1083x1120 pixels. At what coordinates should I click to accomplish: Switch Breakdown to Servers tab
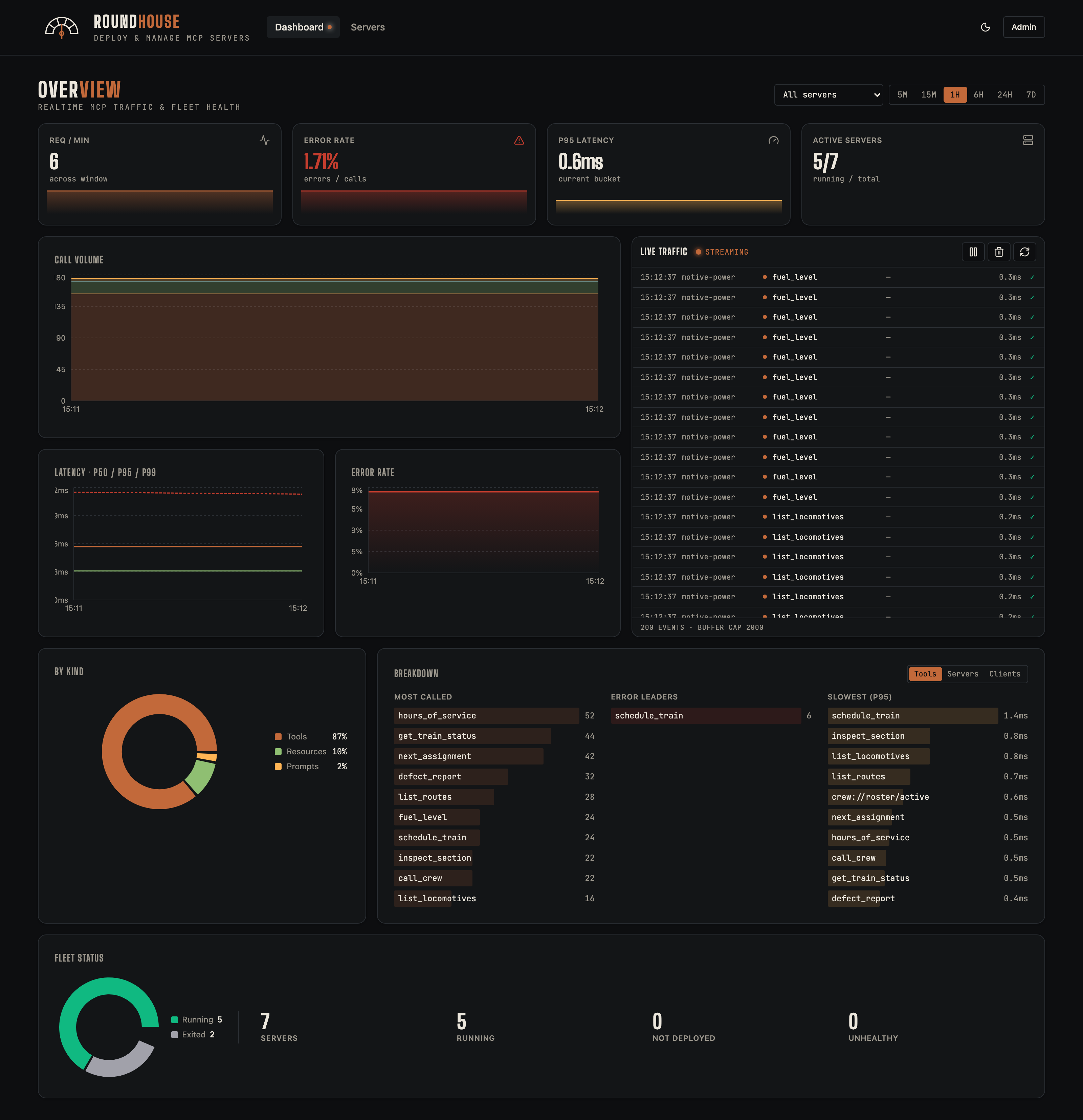click(x=963, y=674)
